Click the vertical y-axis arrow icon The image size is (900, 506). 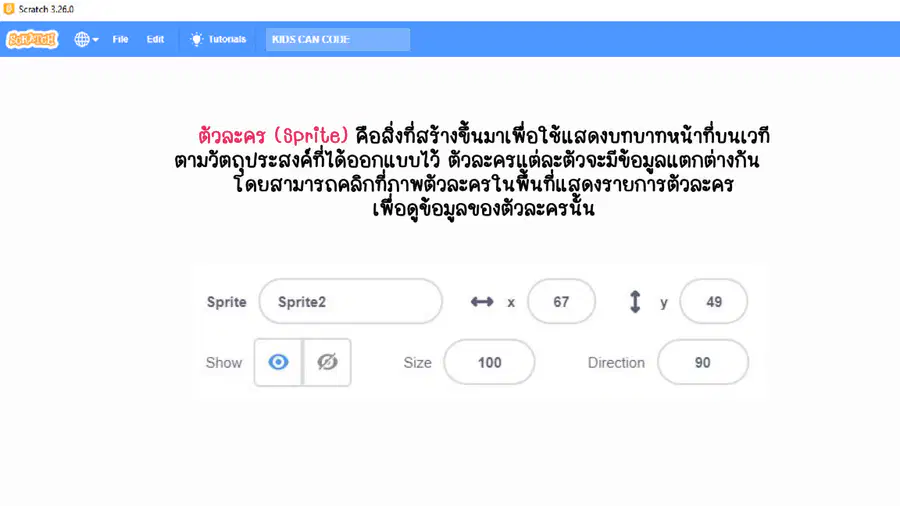635,302
